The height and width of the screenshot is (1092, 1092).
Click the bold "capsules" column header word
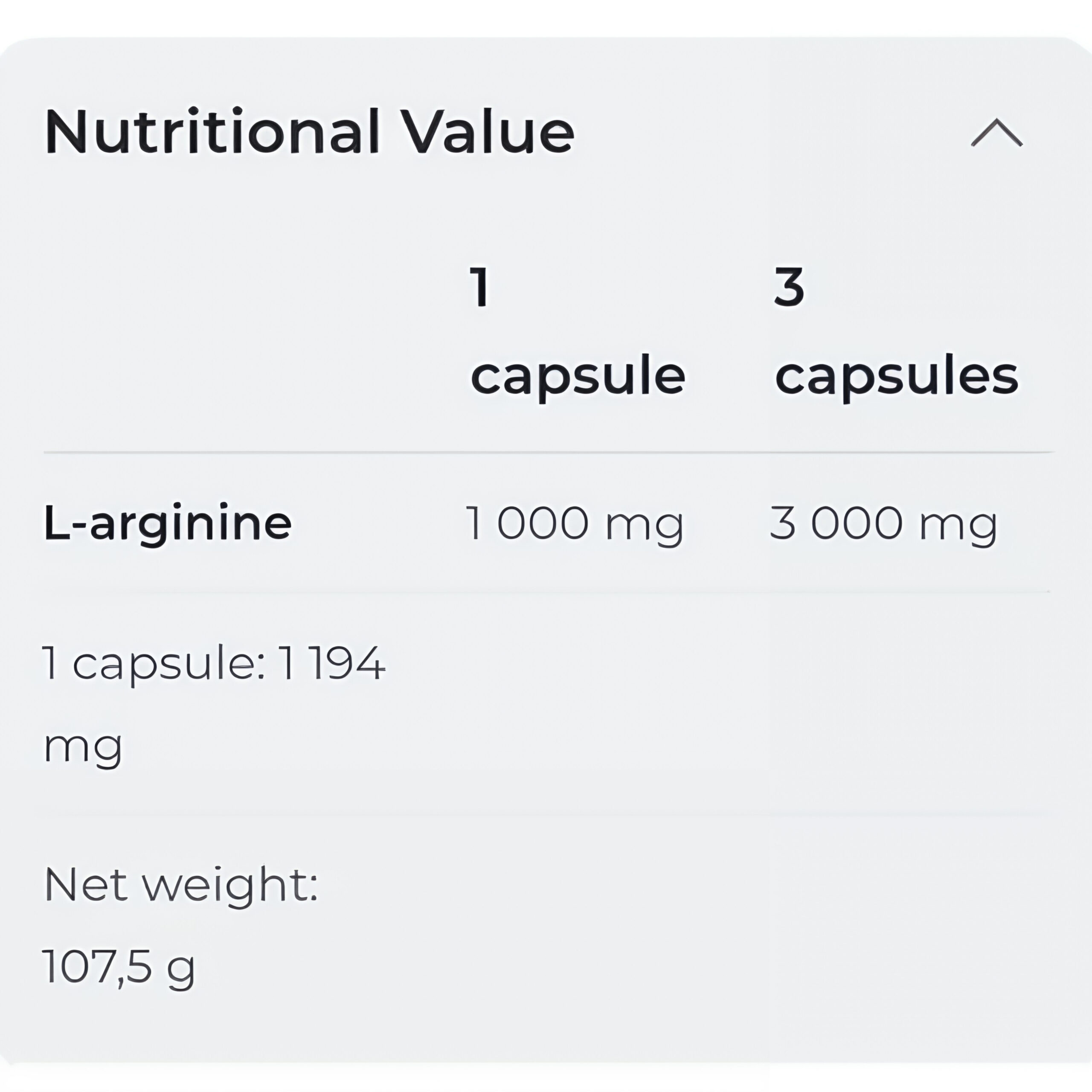pyautogui.click(x=897, y=376)
